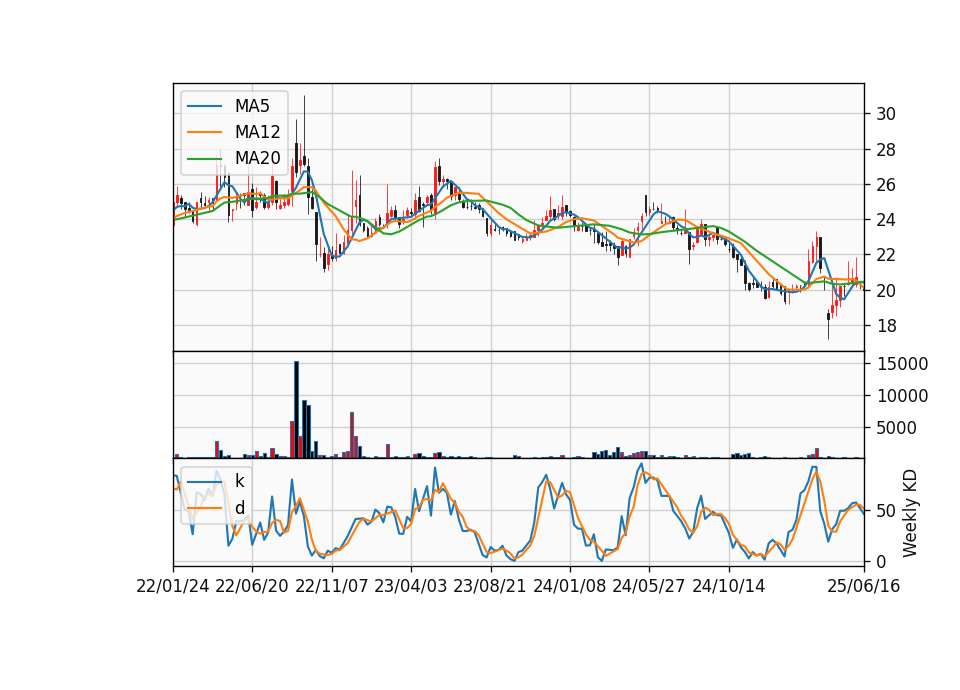Click the price axis value 18
The width and height of the screenshot is (960, 690).
pos(886,326)
